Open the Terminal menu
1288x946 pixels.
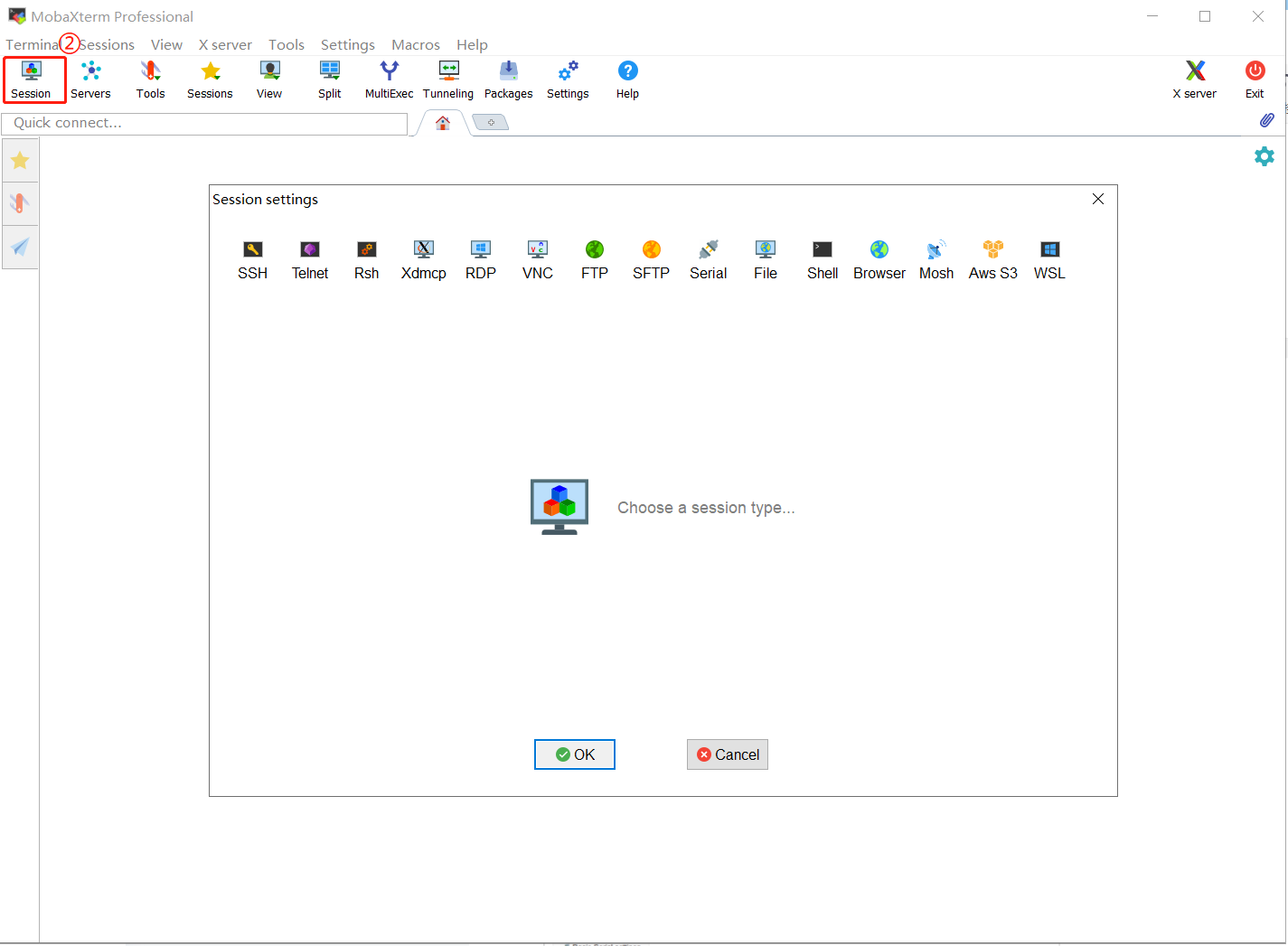(x=32, y=44)
